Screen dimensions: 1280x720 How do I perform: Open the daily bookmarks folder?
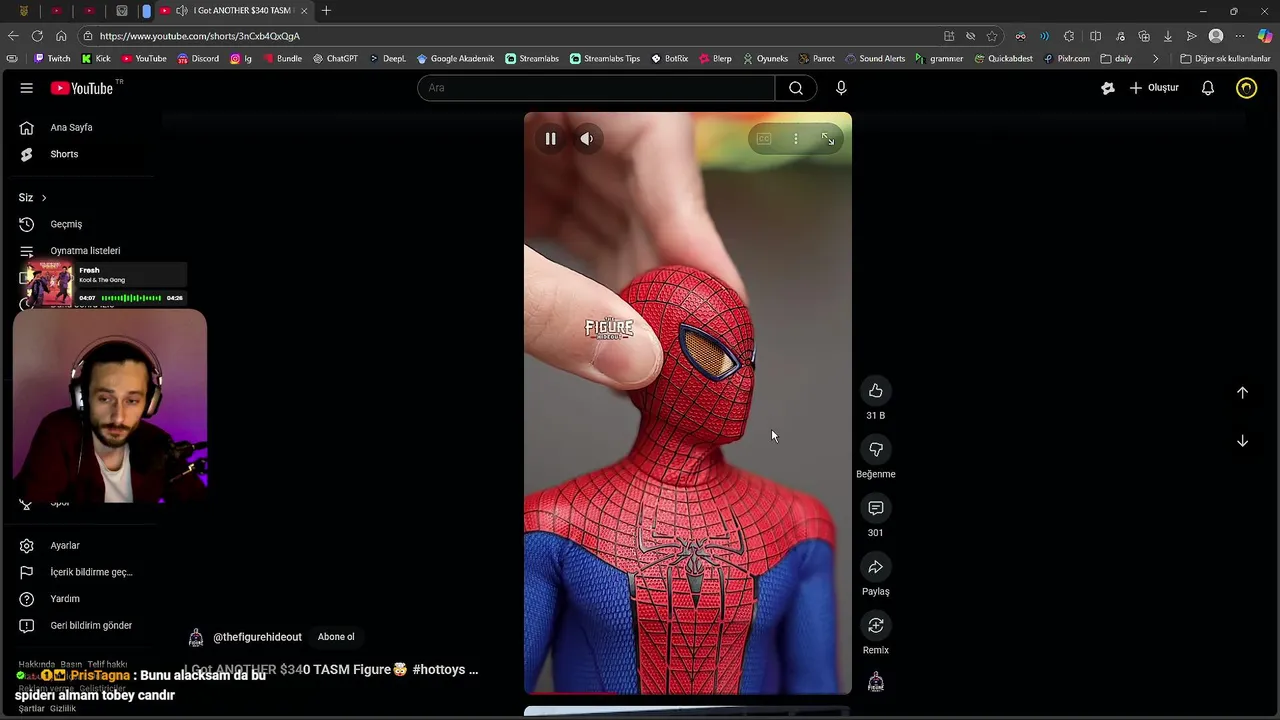point(1115,59)
